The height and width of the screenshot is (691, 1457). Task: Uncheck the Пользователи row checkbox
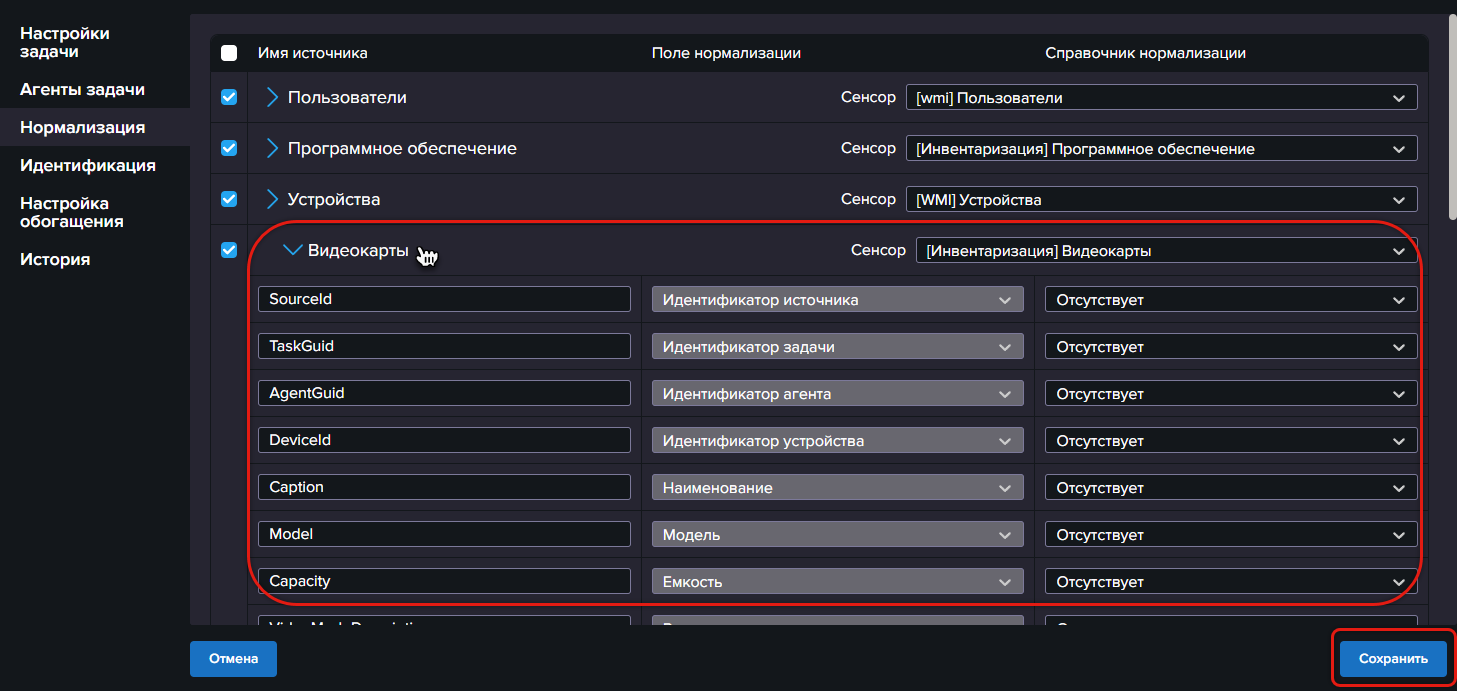(229, 97)
